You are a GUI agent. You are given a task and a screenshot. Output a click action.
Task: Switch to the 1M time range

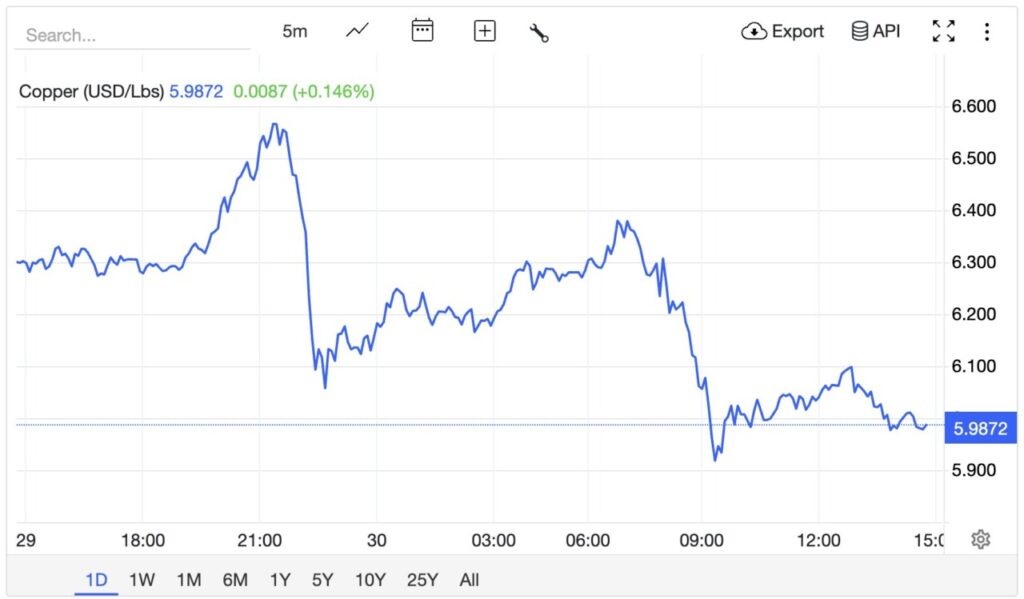[189, 580]
